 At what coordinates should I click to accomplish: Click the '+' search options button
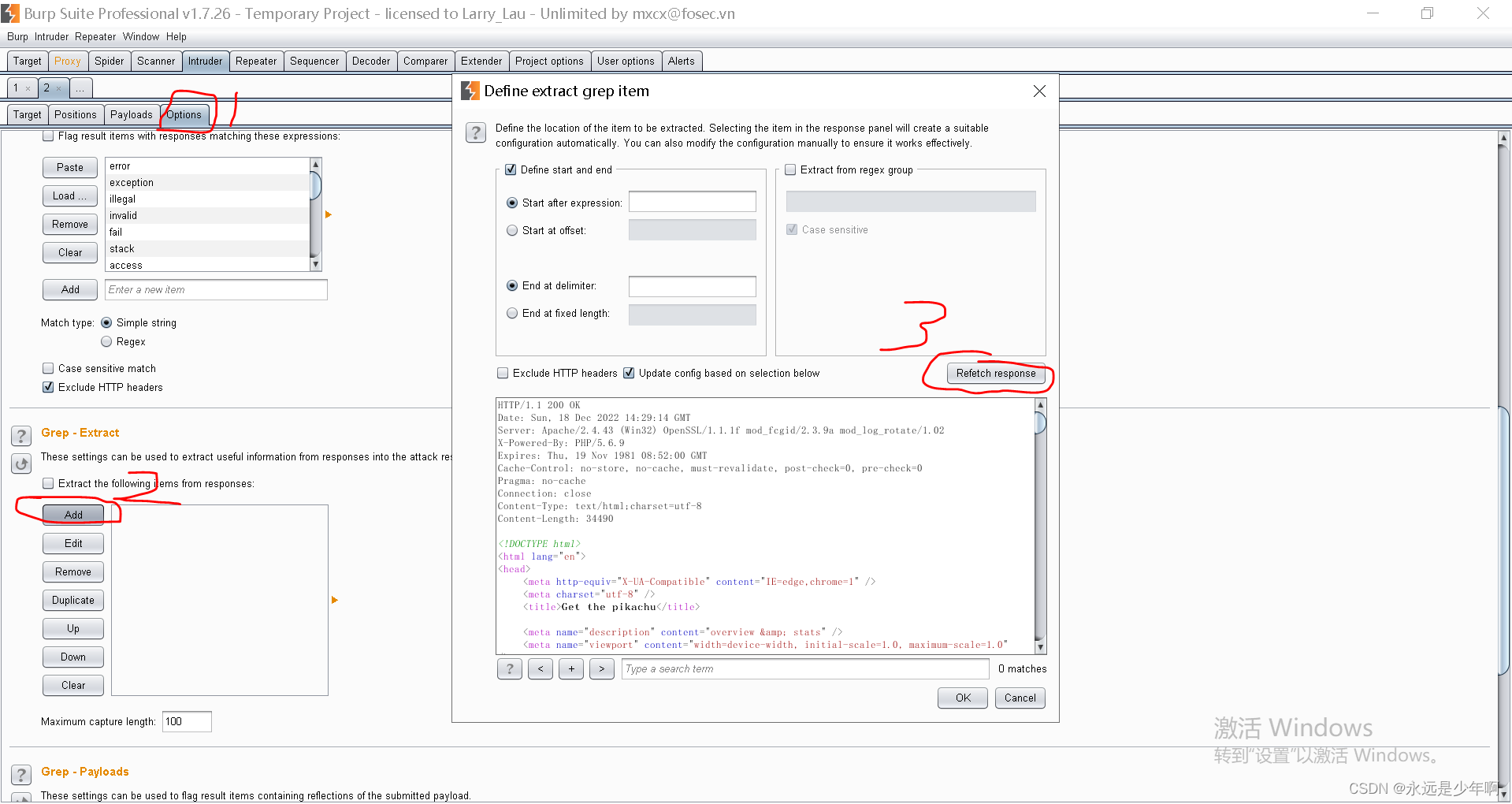571,668
